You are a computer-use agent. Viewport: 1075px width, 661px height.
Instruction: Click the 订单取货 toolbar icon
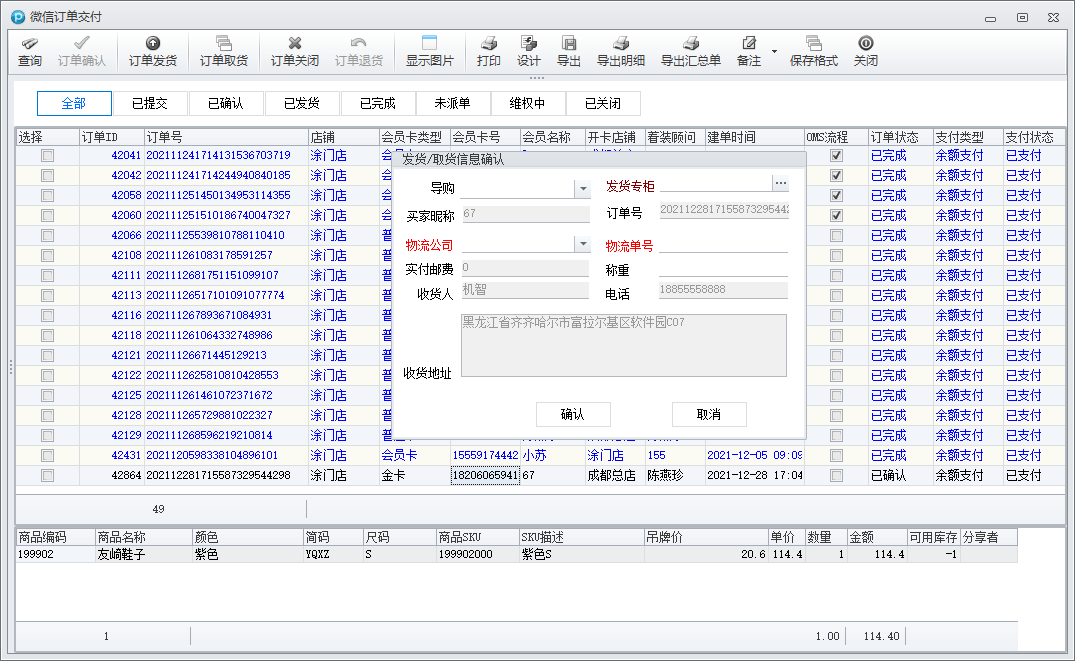[x=223, y=44]
